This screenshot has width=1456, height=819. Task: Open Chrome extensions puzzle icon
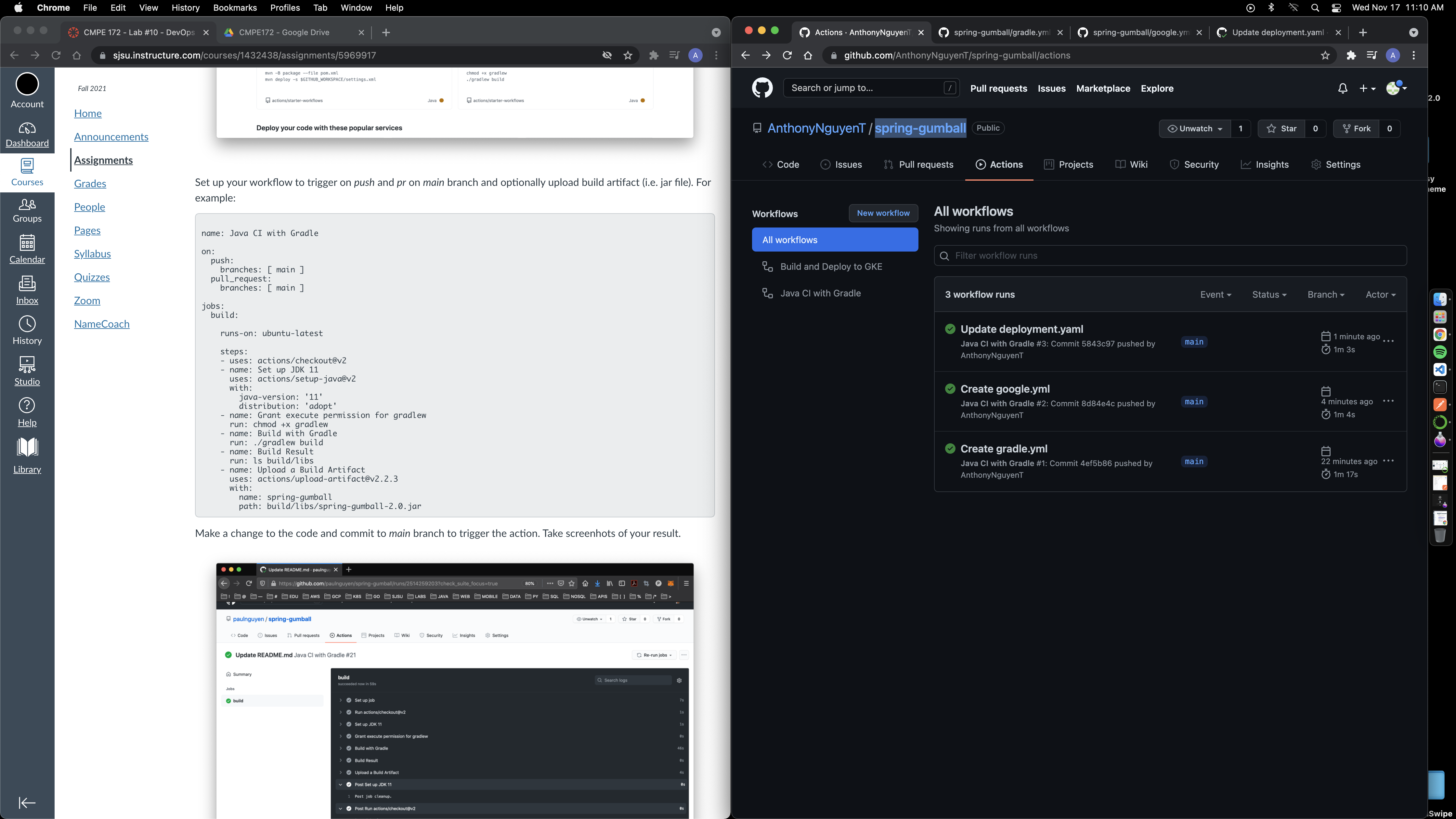pos(1351,55)
